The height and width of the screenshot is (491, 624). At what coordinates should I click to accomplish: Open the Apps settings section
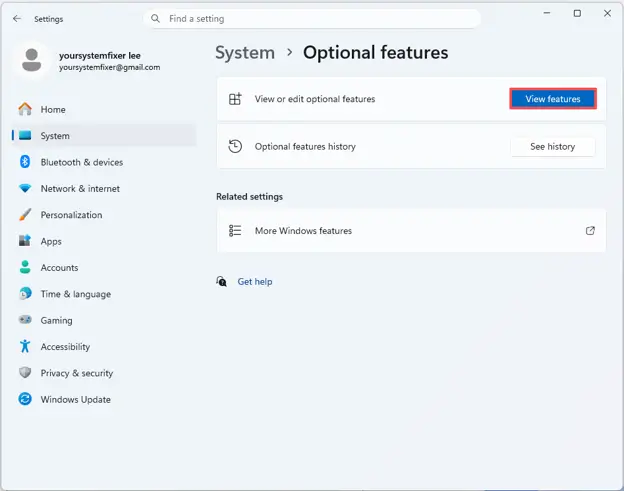coord(103,241)
